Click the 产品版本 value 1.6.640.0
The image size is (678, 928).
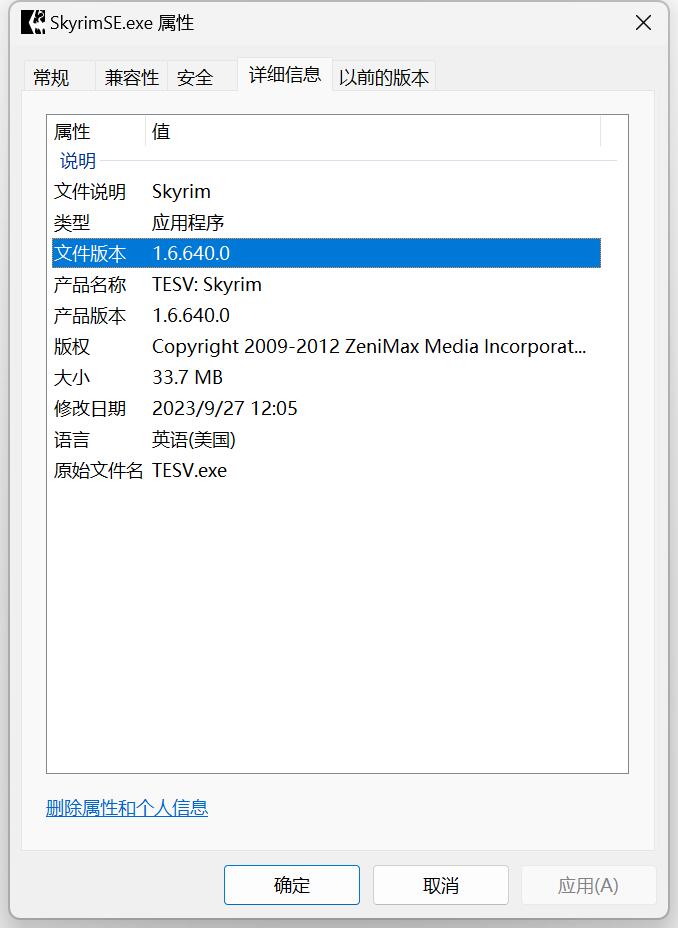pos(191,315)
